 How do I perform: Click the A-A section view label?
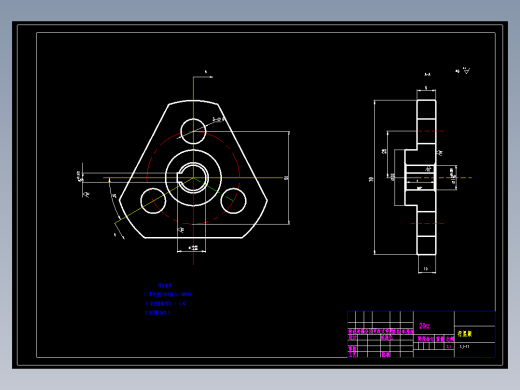click(427, 74)
